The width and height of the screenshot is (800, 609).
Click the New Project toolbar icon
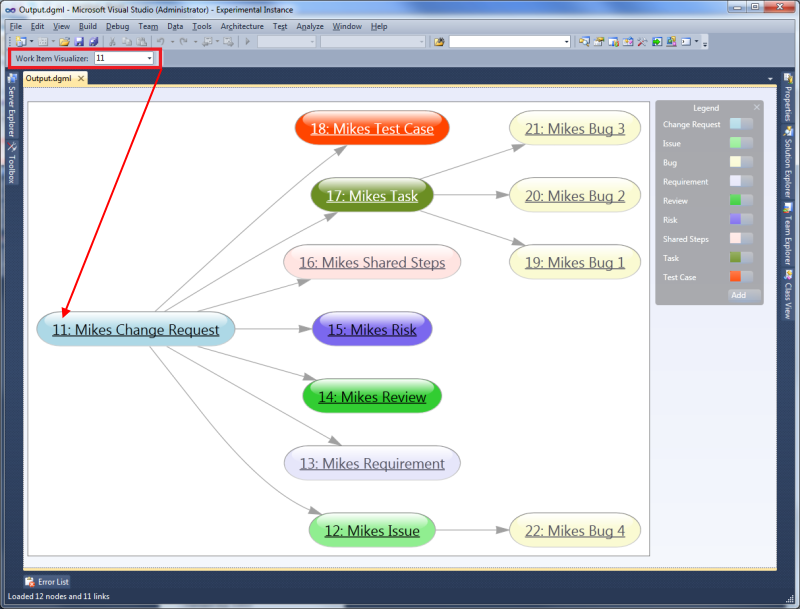pyautogui.click(x=20, y=42)
